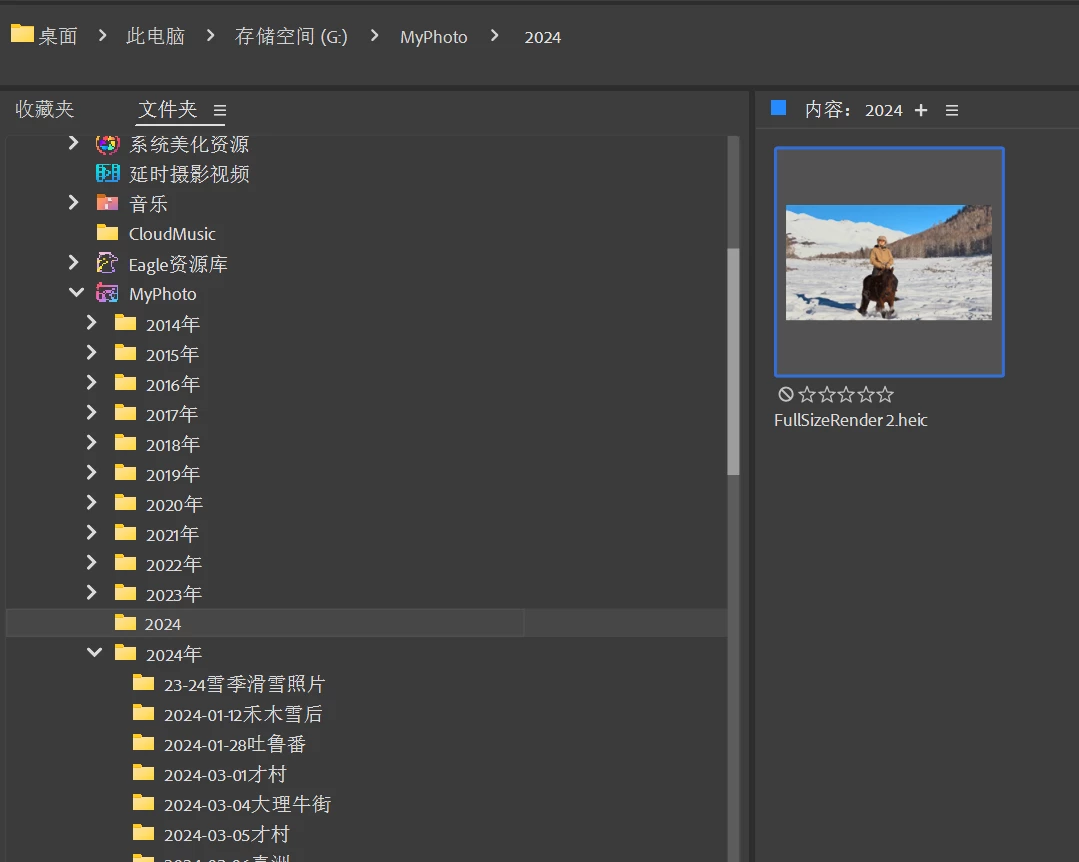Screen dimensions: 1079x862
Task: Select the 2024-03-04大理牛街 folder
Action: 247,804
